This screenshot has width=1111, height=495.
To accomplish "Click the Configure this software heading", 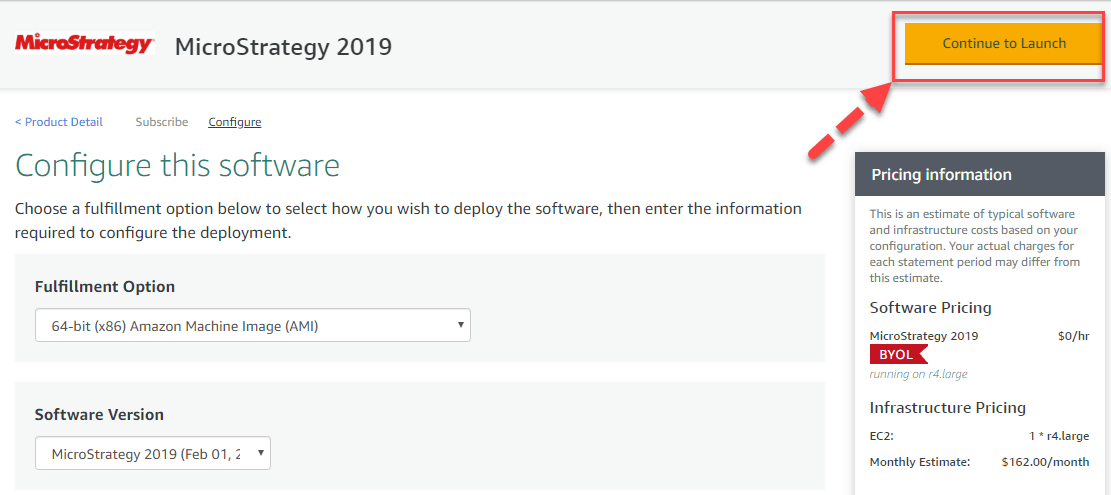I will [178, 165].
